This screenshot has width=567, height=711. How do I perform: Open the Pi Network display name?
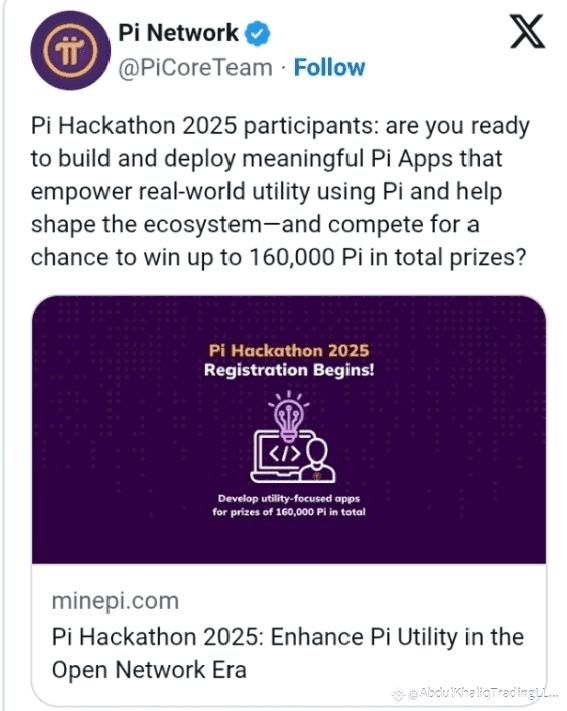coord(178,33)
